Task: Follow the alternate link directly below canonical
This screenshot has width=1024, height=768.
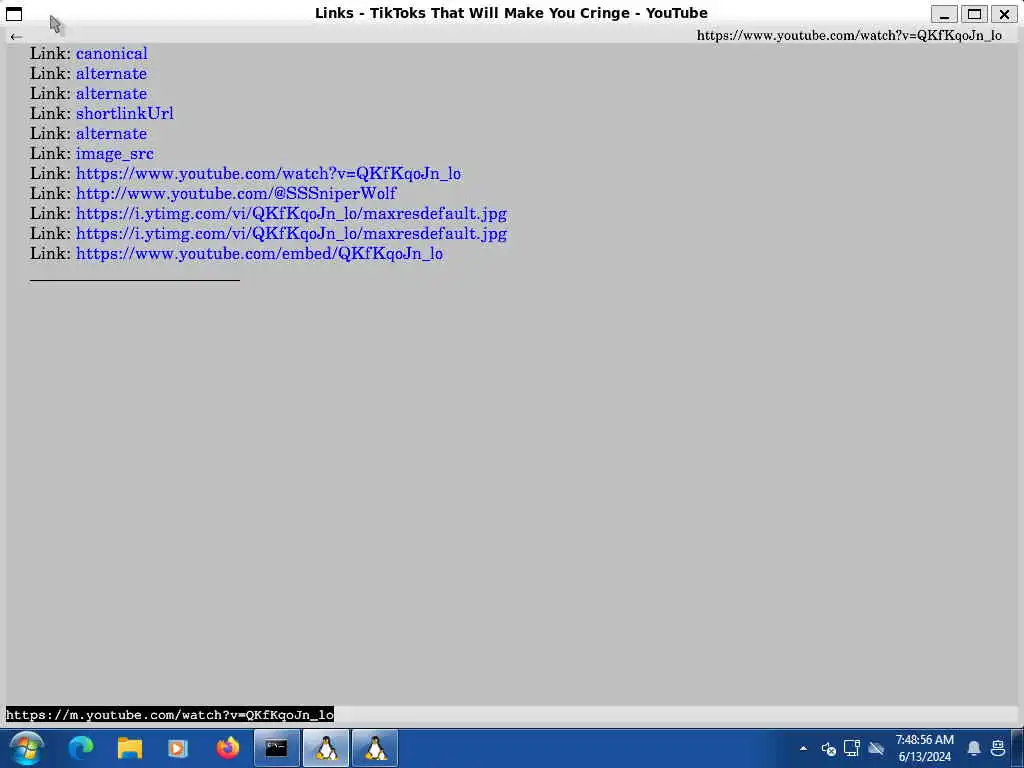Action: coord(111,74)
